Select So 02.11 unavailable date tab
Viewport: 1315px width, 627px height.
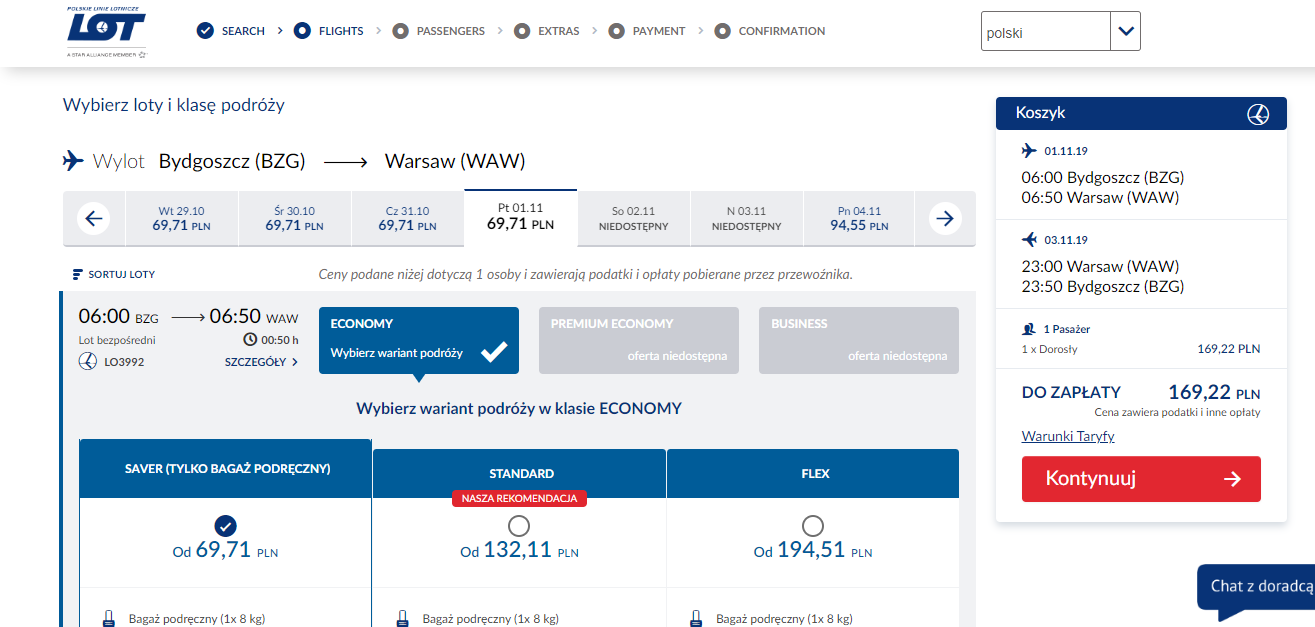tap(633, 218)
